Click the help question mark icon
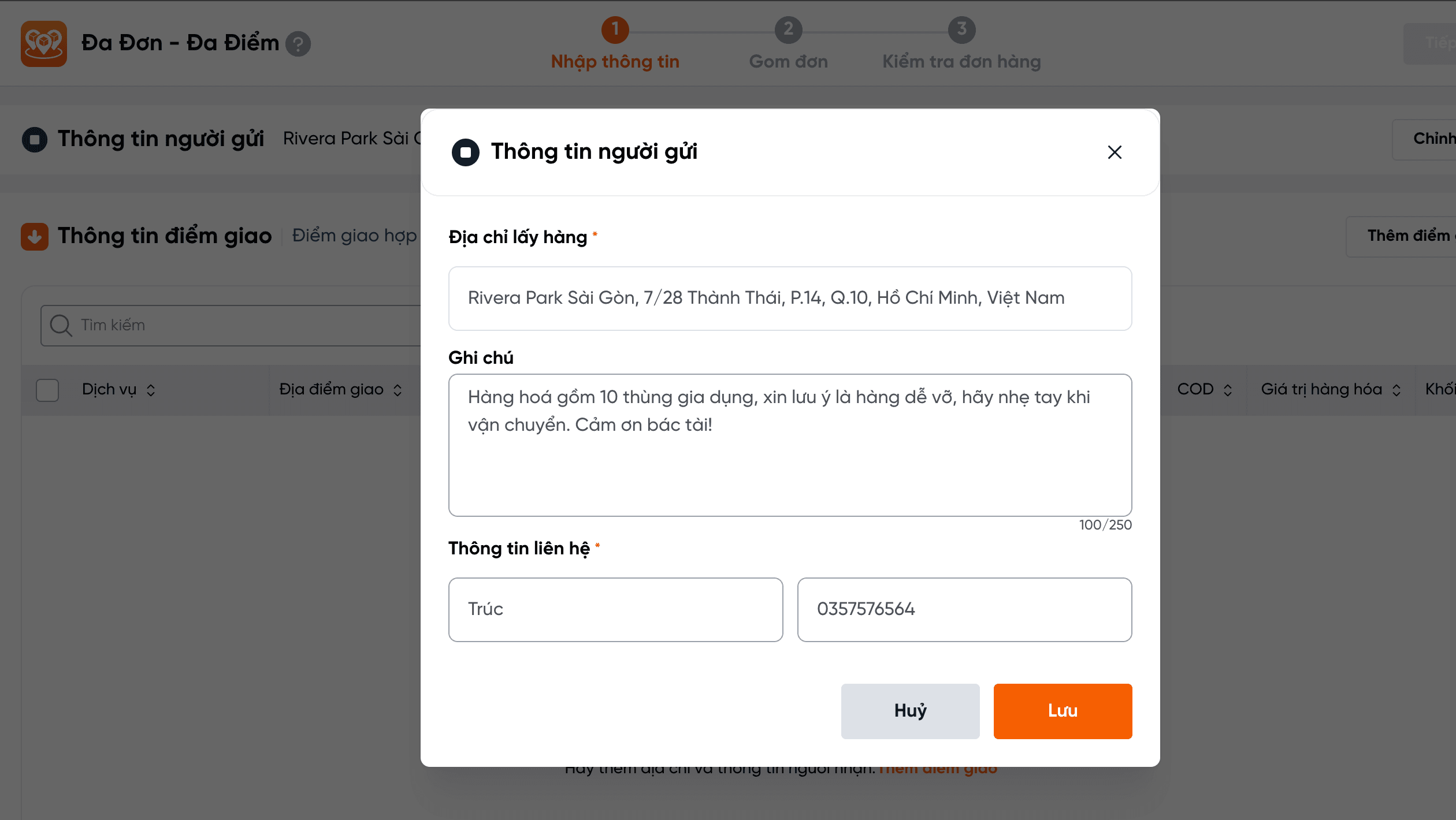1456x820 pixels. (x=298, y=44)
